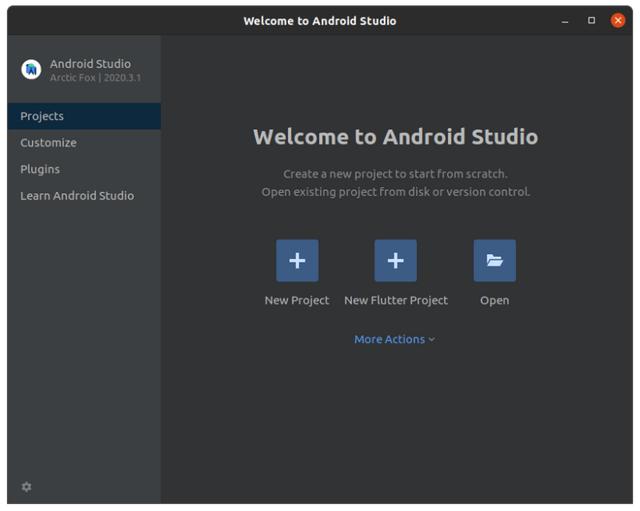The height and width of the screenshot is (511, 640).
Task: Click the New Flutter Project label
Action: point(396,300)
